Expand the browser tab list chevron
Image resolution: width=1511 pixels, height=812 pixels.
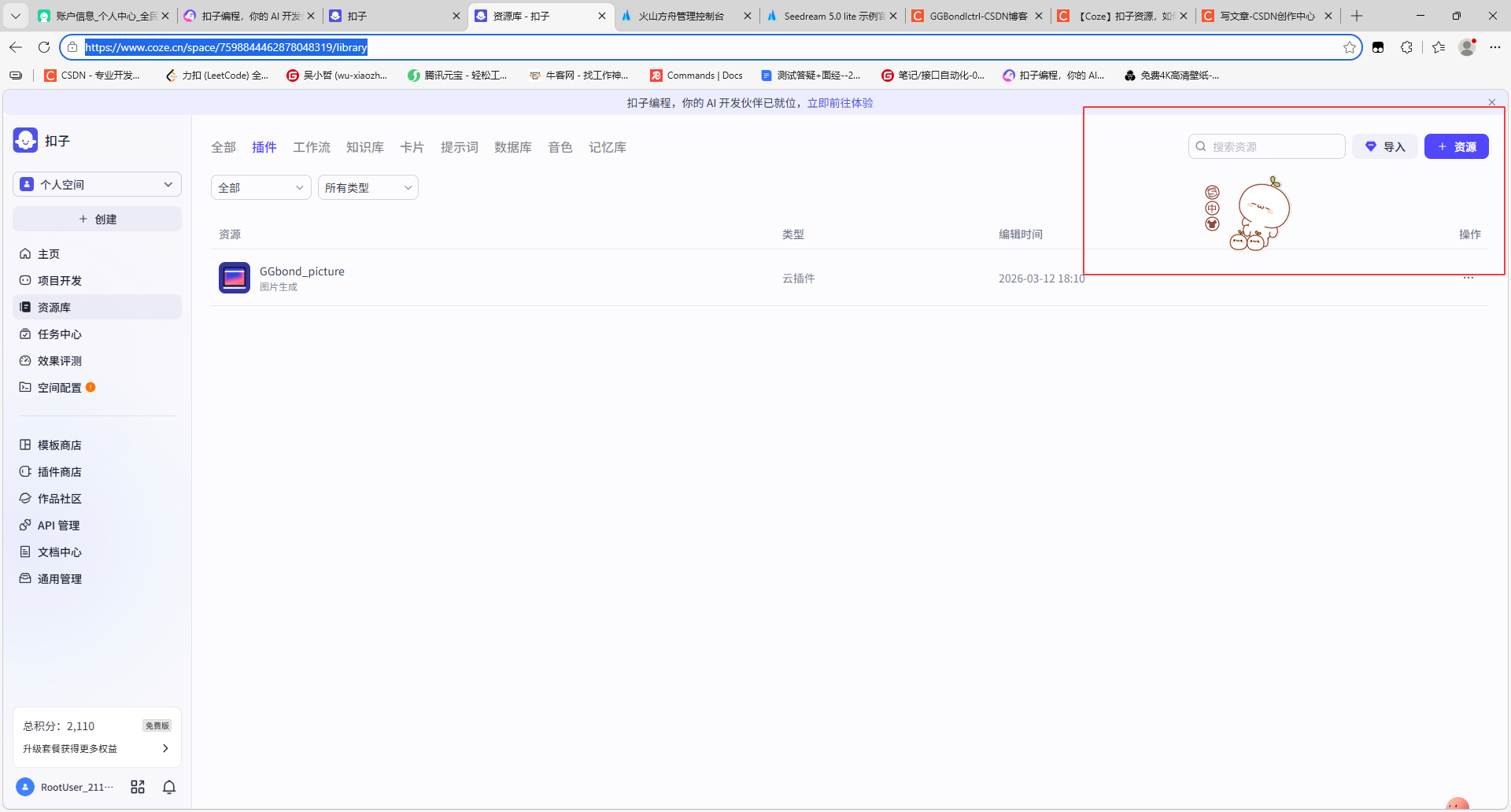click(x=15, y=16)
